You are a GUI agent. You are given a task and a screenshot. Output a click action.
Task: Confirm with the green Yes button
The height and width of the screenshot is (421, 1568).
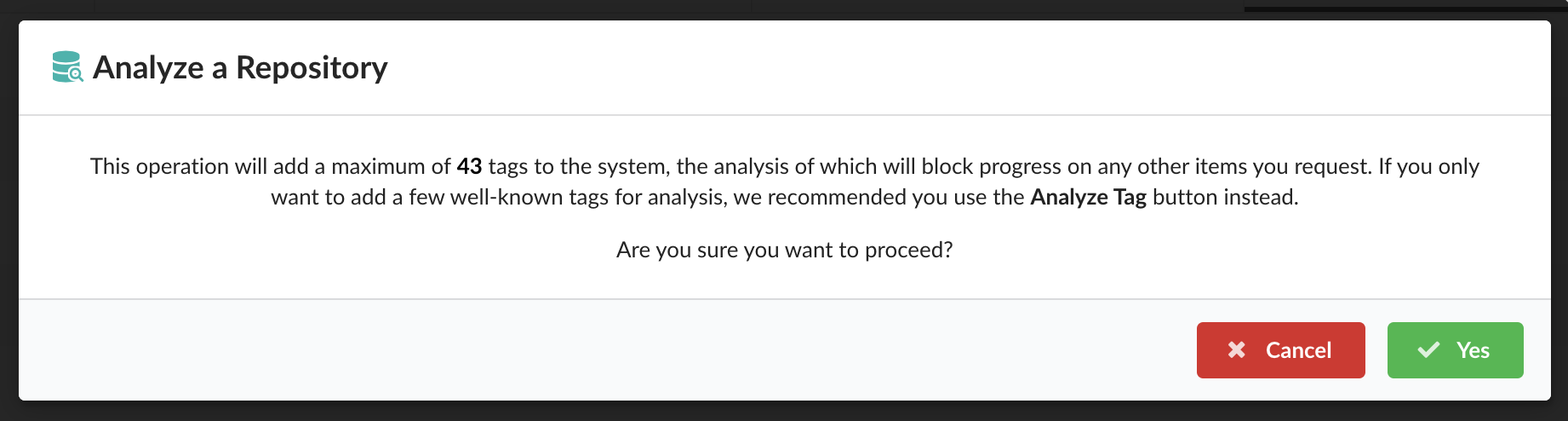tap(1455, 349)
